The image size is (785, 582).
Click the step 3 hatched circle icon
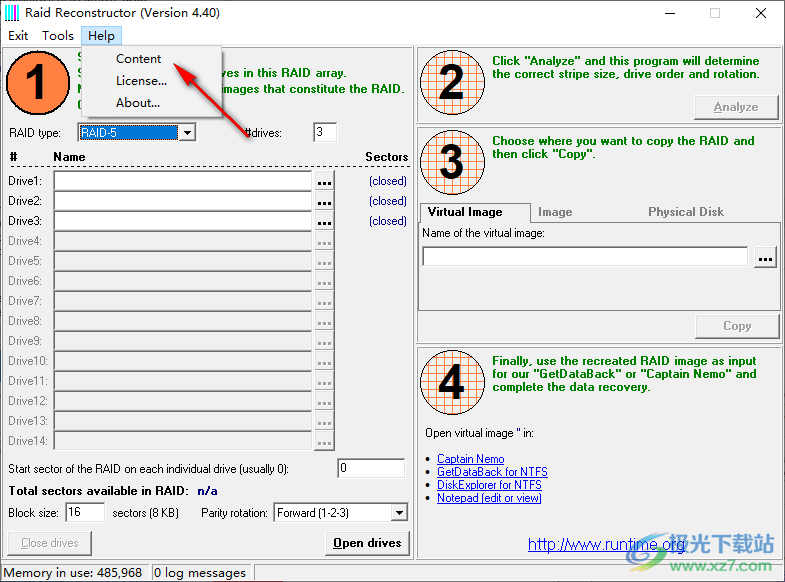coord(452,162)
